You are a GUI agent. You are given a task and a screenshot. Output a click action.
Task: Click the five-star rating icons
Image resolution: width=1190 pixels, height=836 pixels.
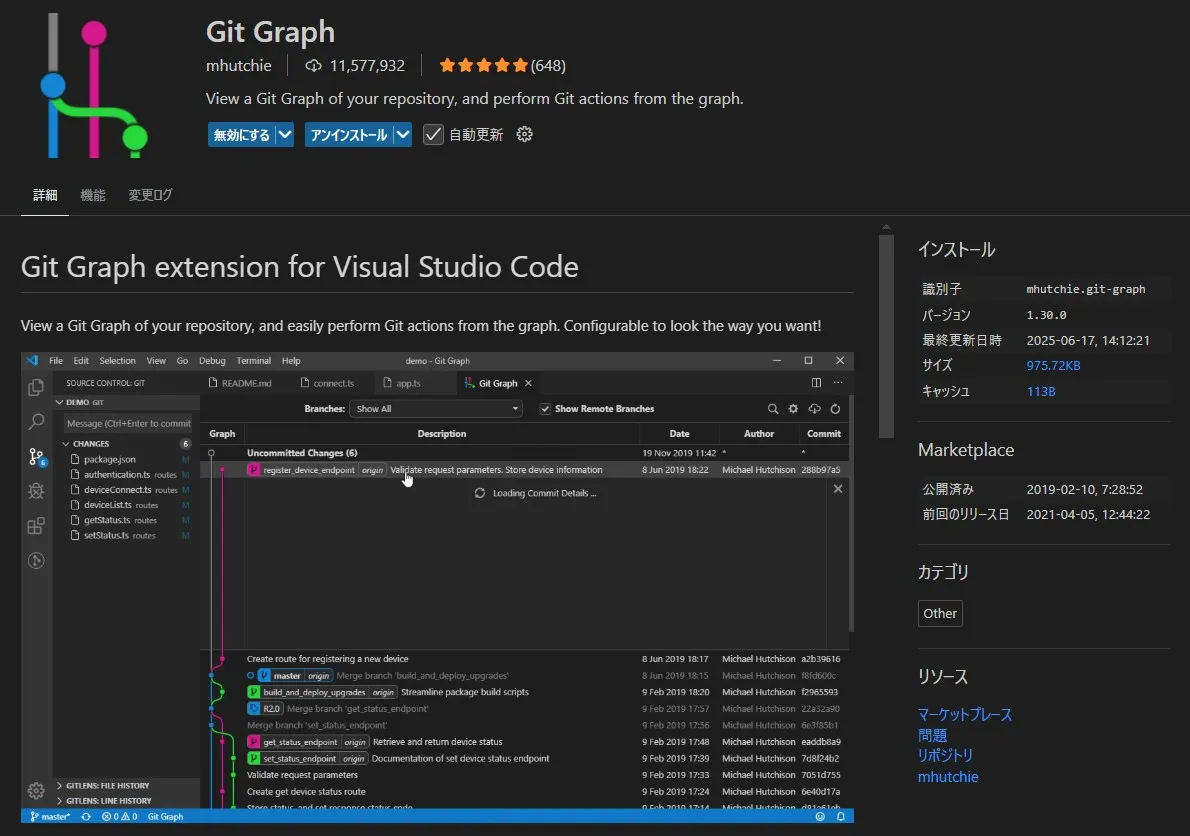tap(483, 66)
